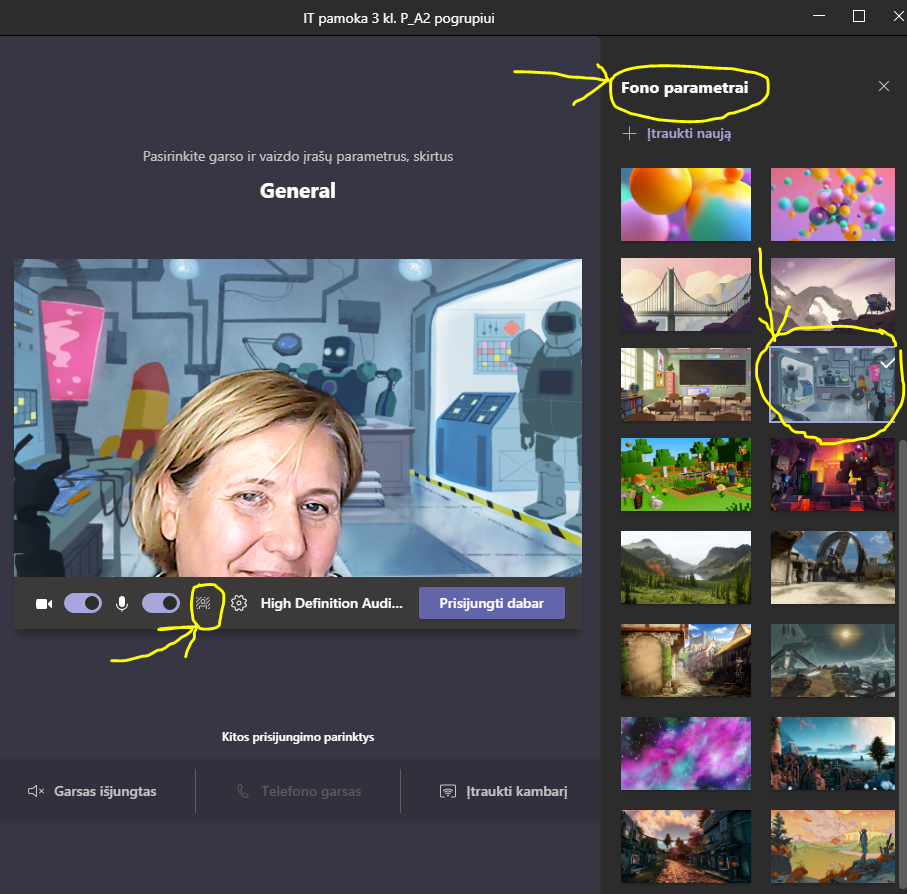Click High Definition Audio device label
Screen dimensions: 907x894
pos(331,603)
